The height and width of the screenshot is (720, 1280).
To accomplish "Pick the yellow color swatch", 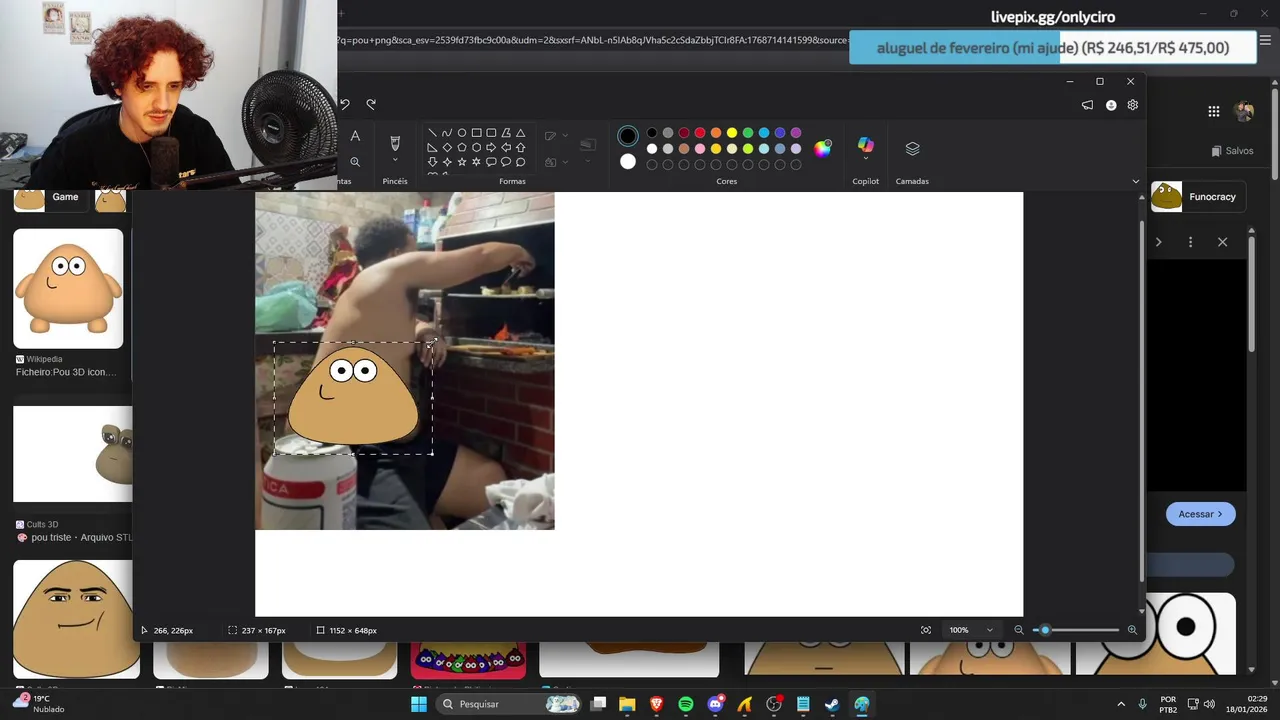I will click(x=732, y=133).
